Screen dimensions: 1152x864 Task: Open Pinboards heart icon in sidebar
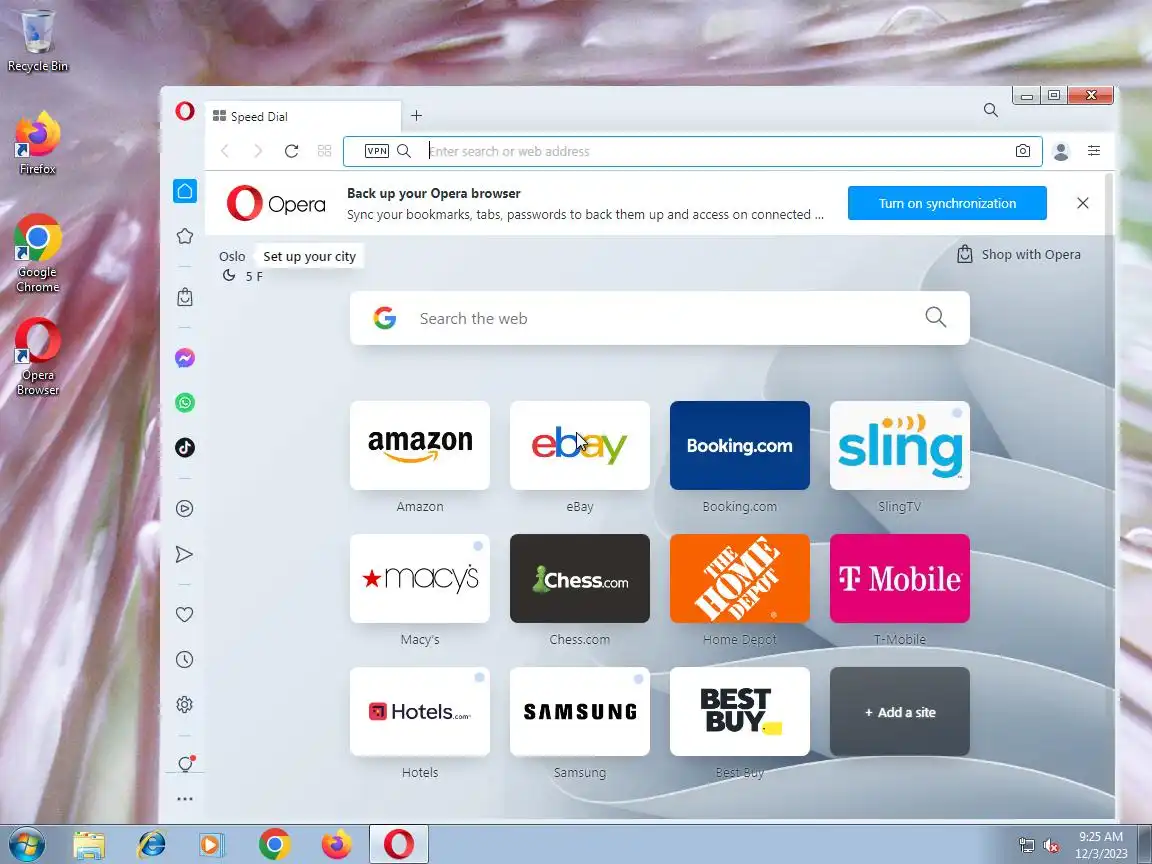(185, 614)
